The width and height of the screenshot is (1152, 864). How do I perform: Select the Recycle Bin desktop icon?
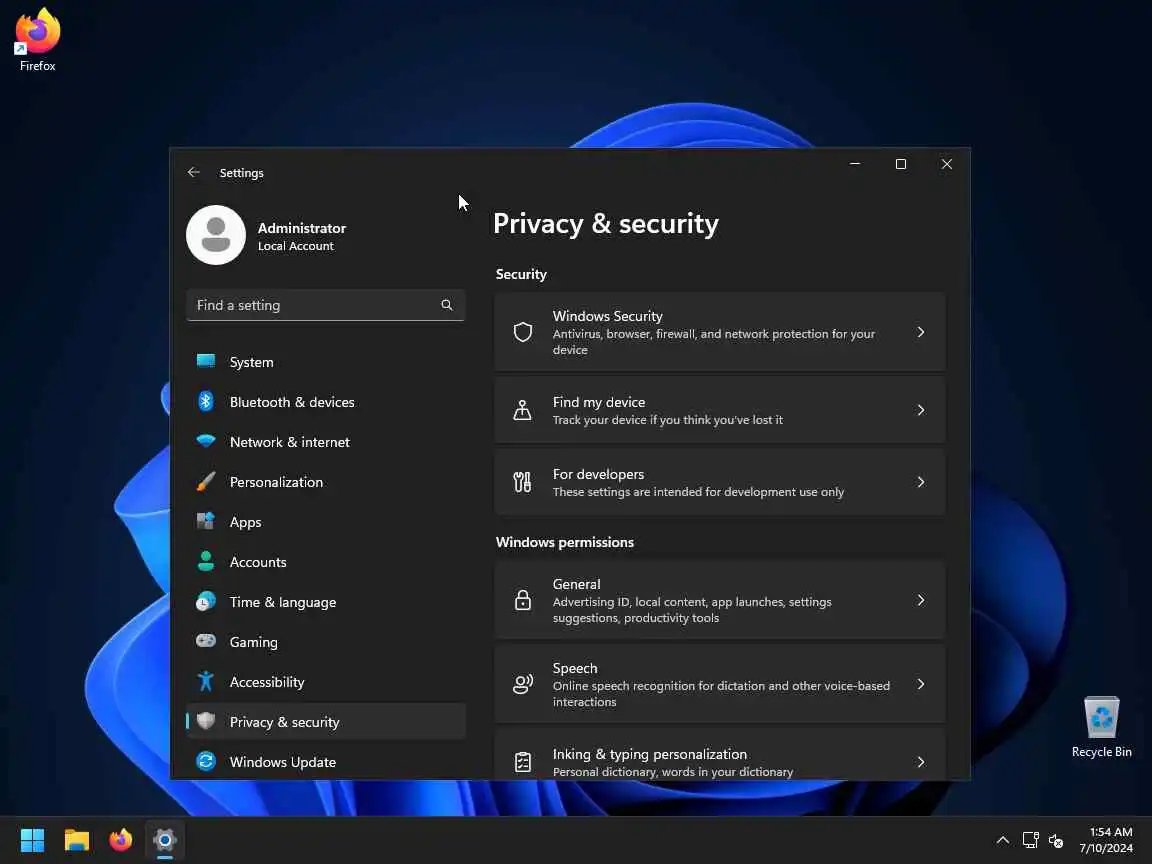1101,726
